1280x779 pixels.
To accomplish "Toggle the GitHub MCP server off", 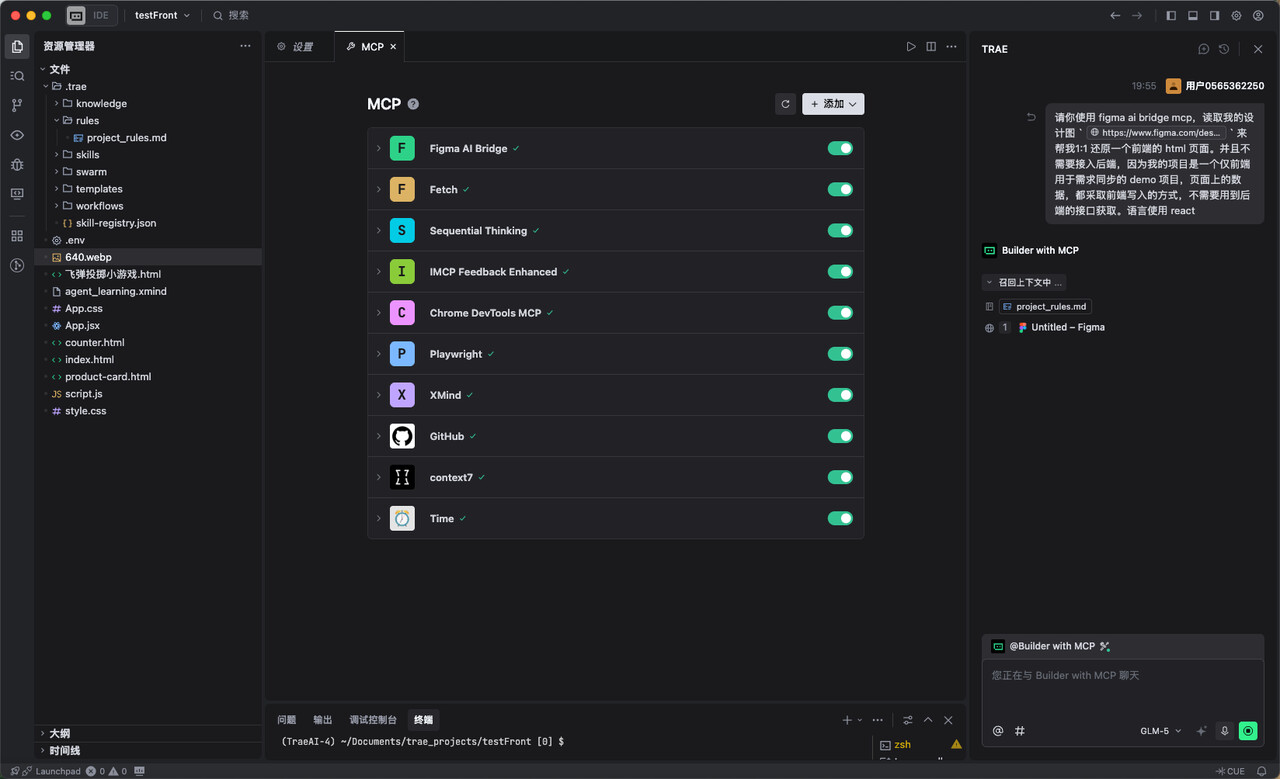I will 840,436.
